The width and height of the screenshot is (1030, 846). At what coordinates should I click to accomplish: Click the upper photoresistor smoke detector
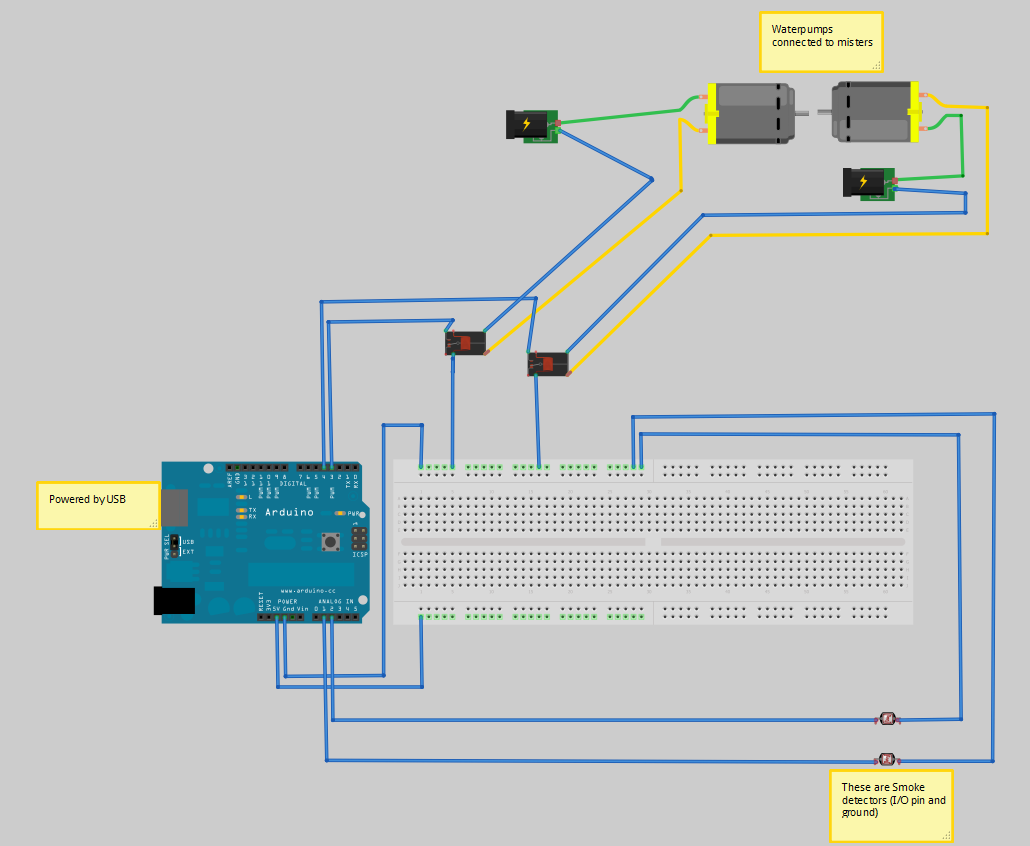click(x=888, y=718)
